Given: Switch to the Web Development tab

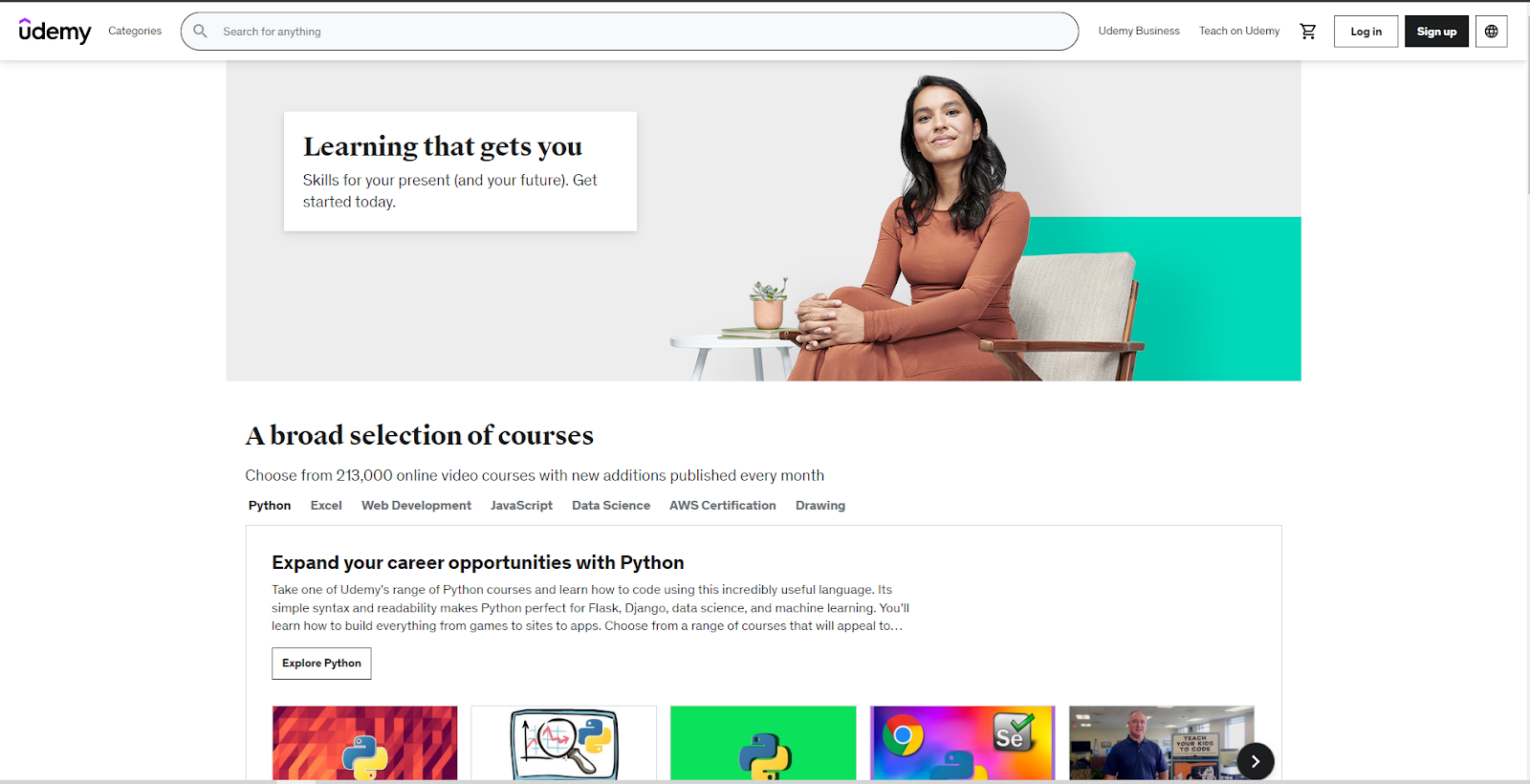Looking at the screenshot, I should (x=416, y=506).
